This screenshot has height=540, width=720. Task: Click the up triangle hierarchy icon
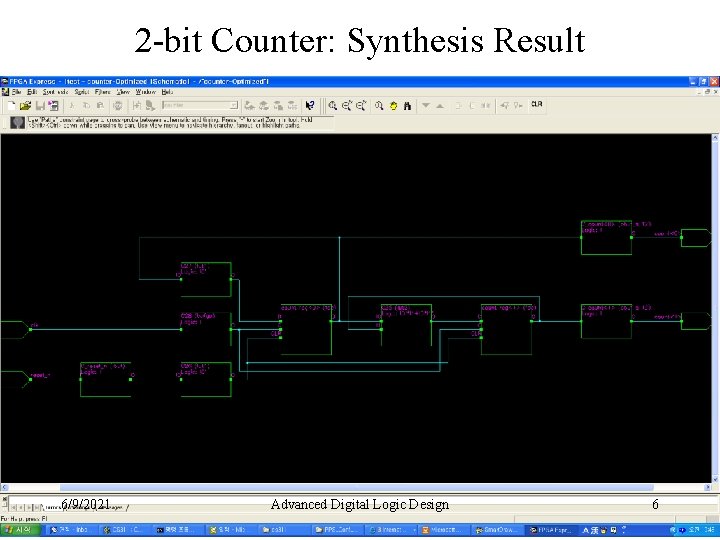tap(440, 106)
